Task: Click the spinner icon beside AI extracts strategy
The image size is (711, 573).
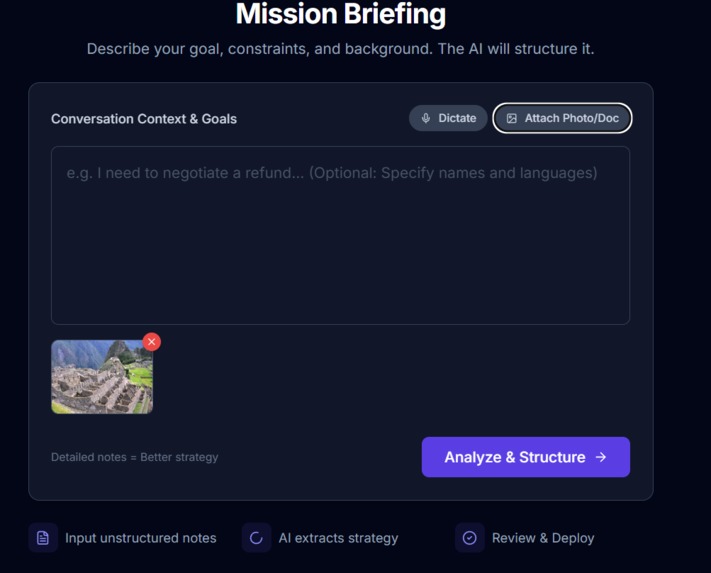Action: 256,538
